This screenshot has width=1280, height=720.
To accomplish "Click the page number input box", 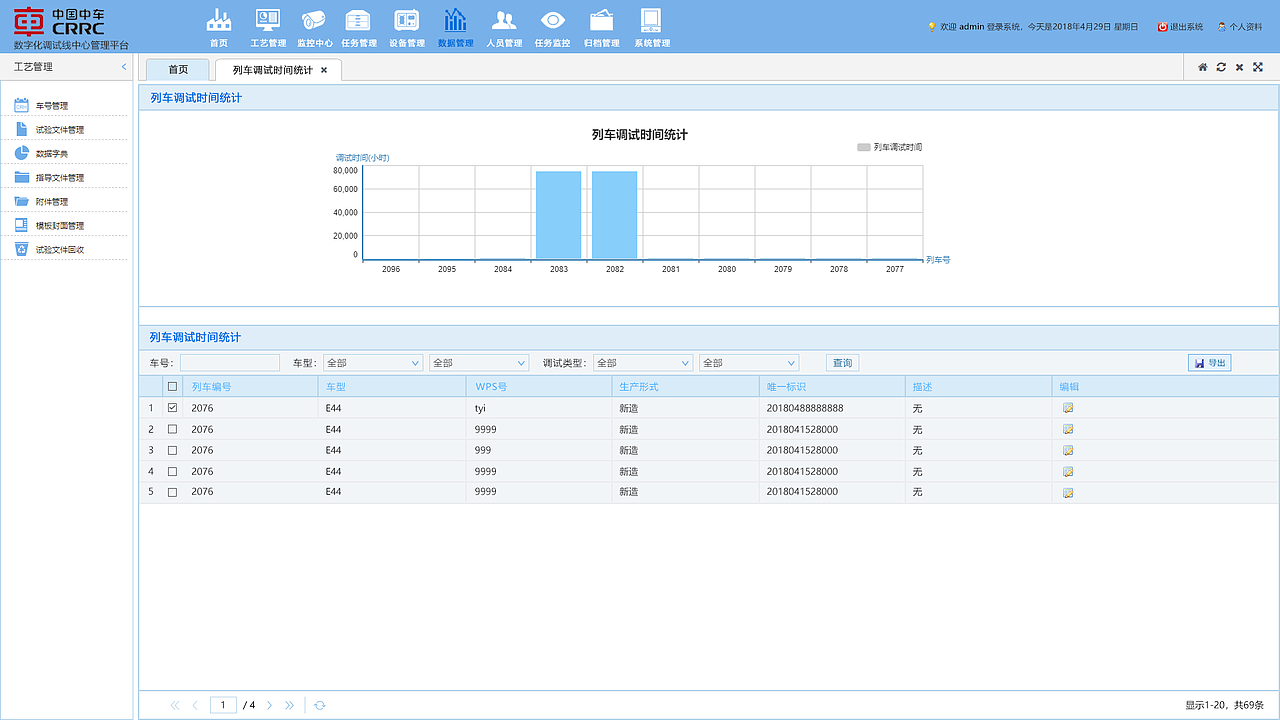I will (x=223, y=705).
